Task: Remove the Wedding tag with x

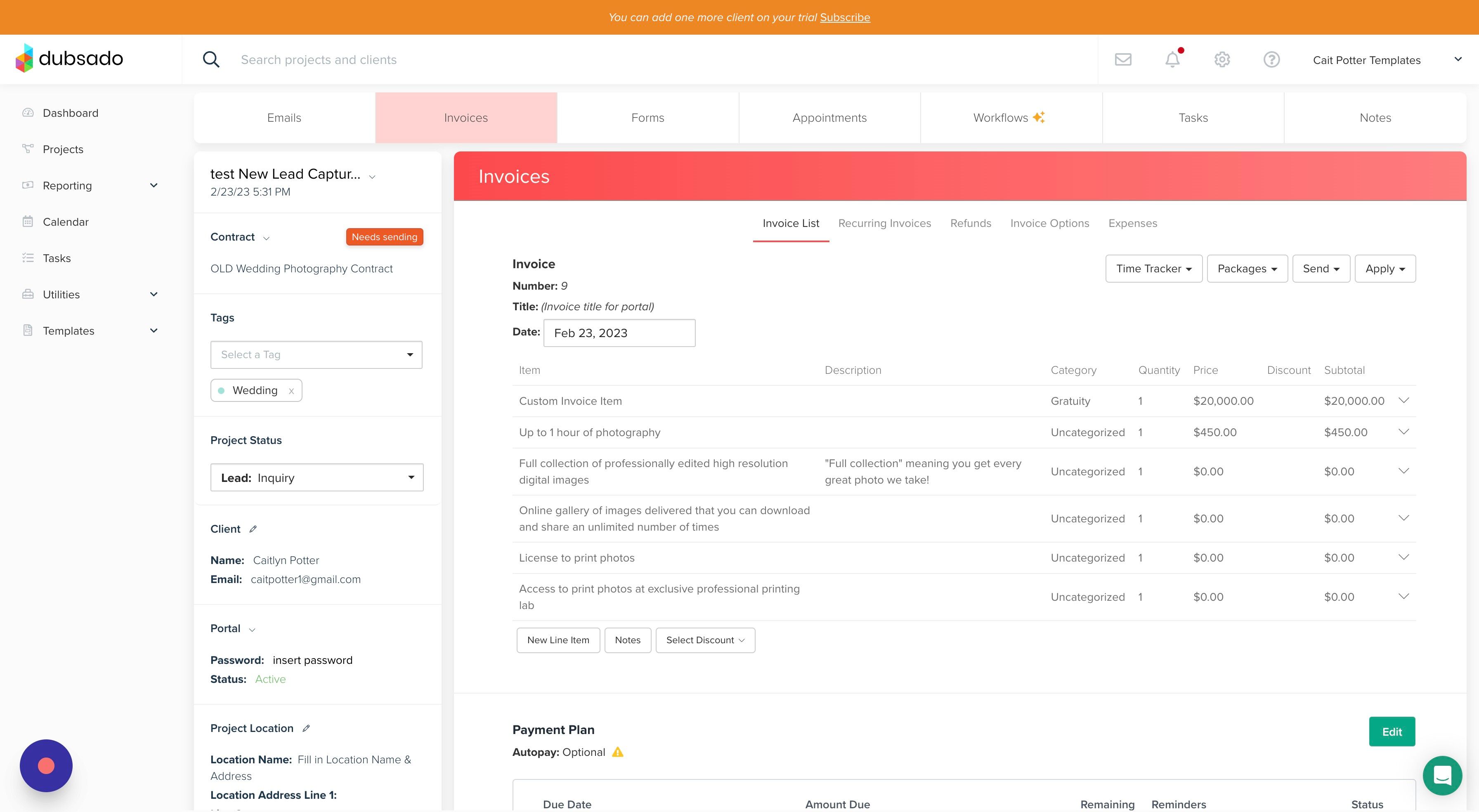Action: 291,391
